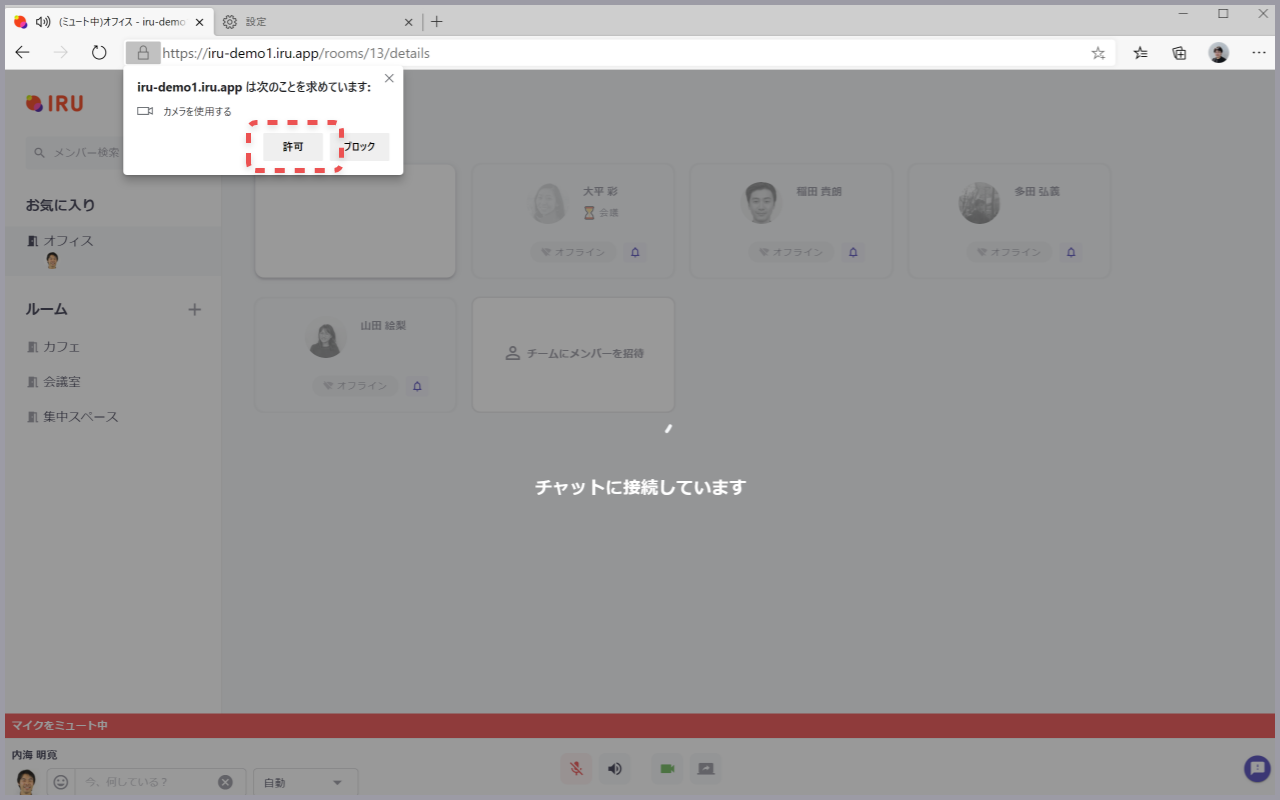Click the オフライン status on 山田 絵梨's card
This screenshot has width=1280, height=800.
(355, 386)
